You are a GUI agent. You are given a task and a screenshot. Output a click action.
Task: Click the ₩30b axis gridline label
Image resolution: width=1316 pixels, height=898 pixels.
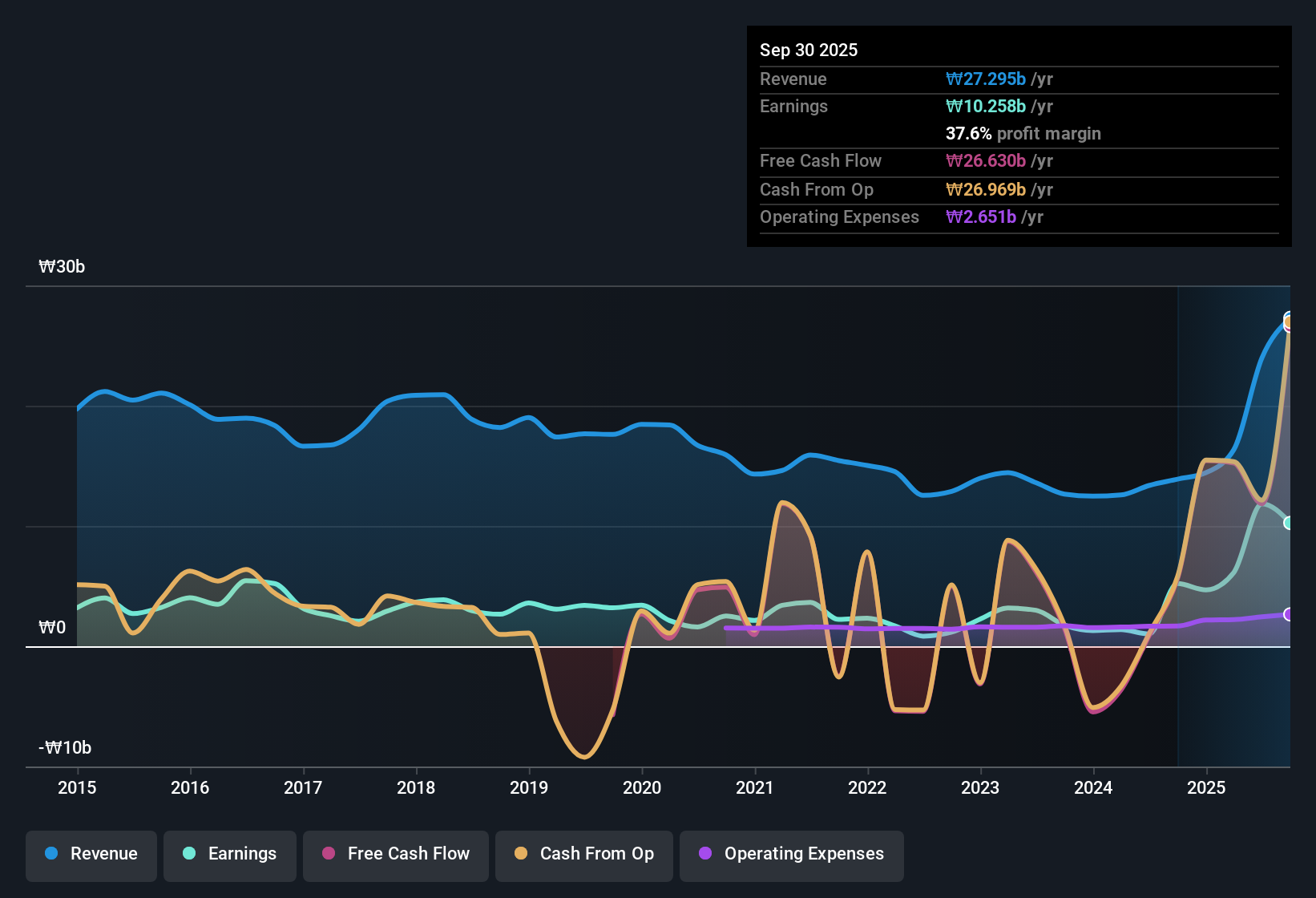point(62,267)
